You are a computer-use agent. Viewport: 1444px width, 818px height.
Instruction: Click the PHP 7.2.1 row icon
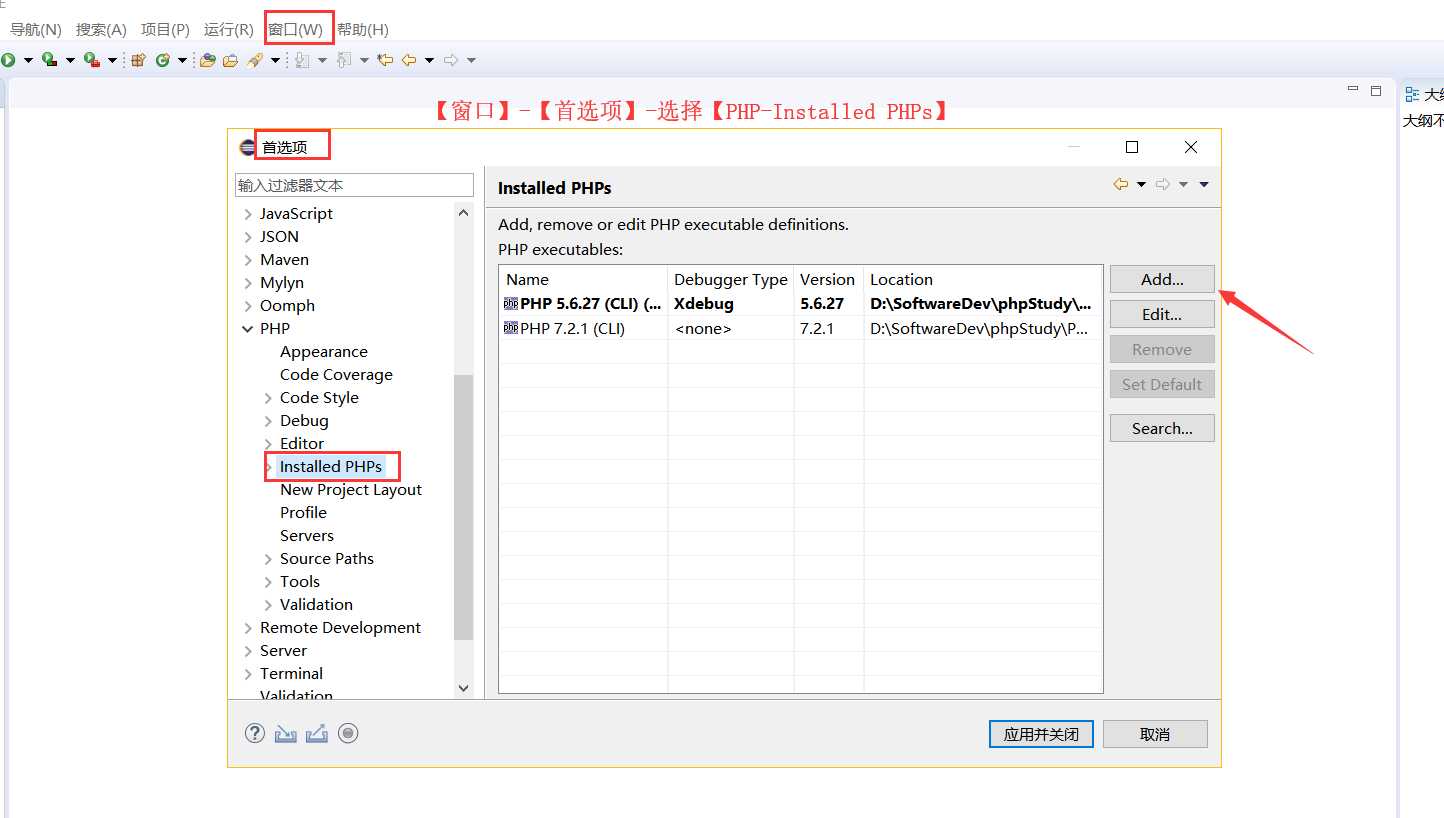point(511,328)
